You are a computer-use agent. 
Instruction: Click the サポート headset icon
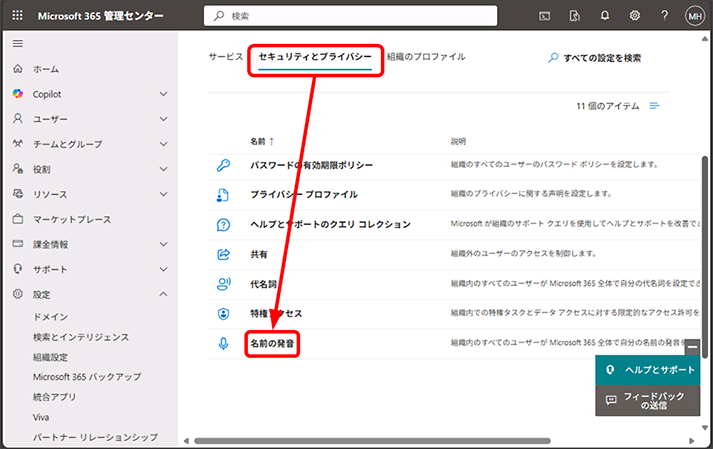(18, 269)
